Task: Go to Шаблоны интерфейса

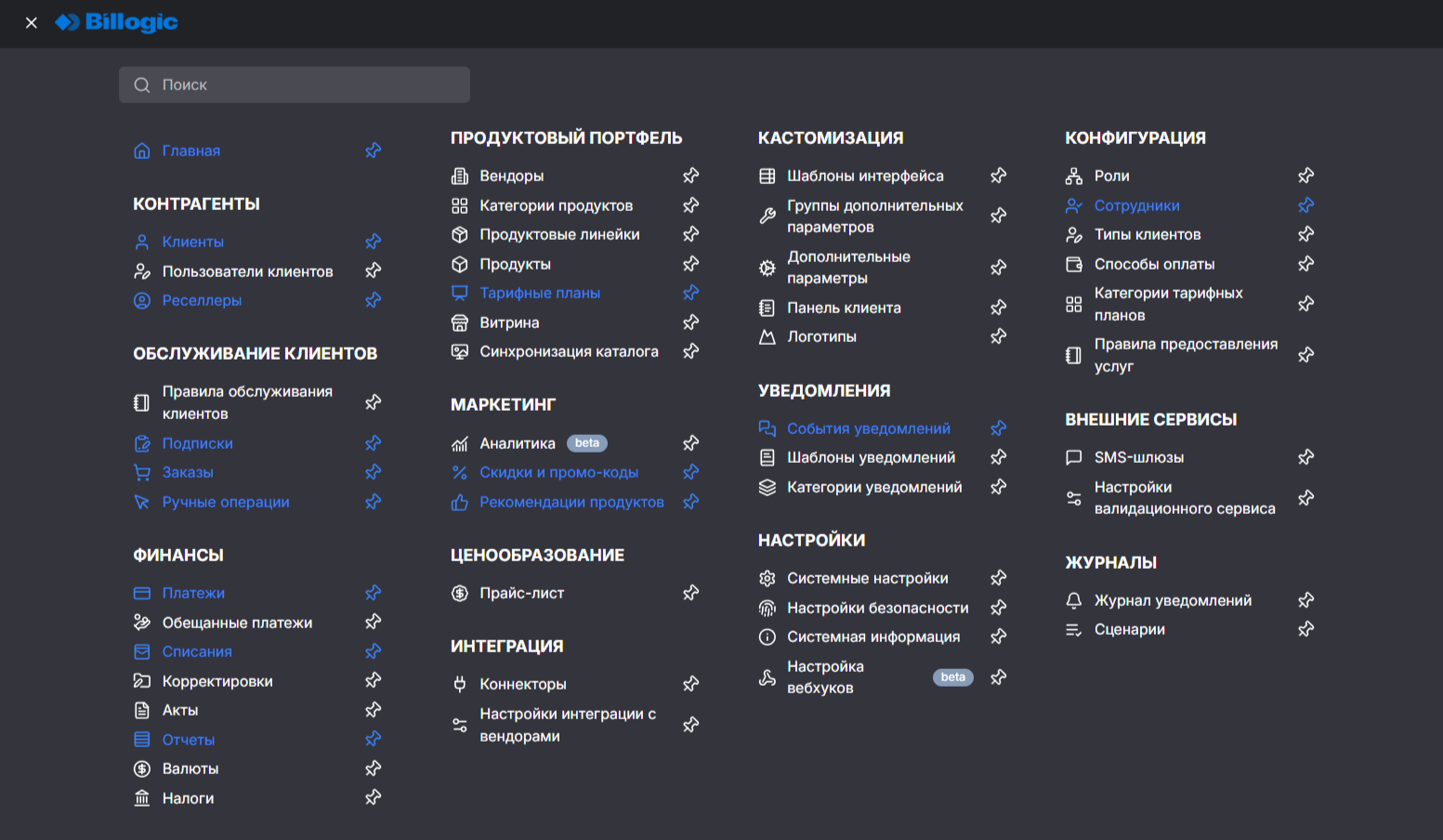Action: [x=864, y=176]
